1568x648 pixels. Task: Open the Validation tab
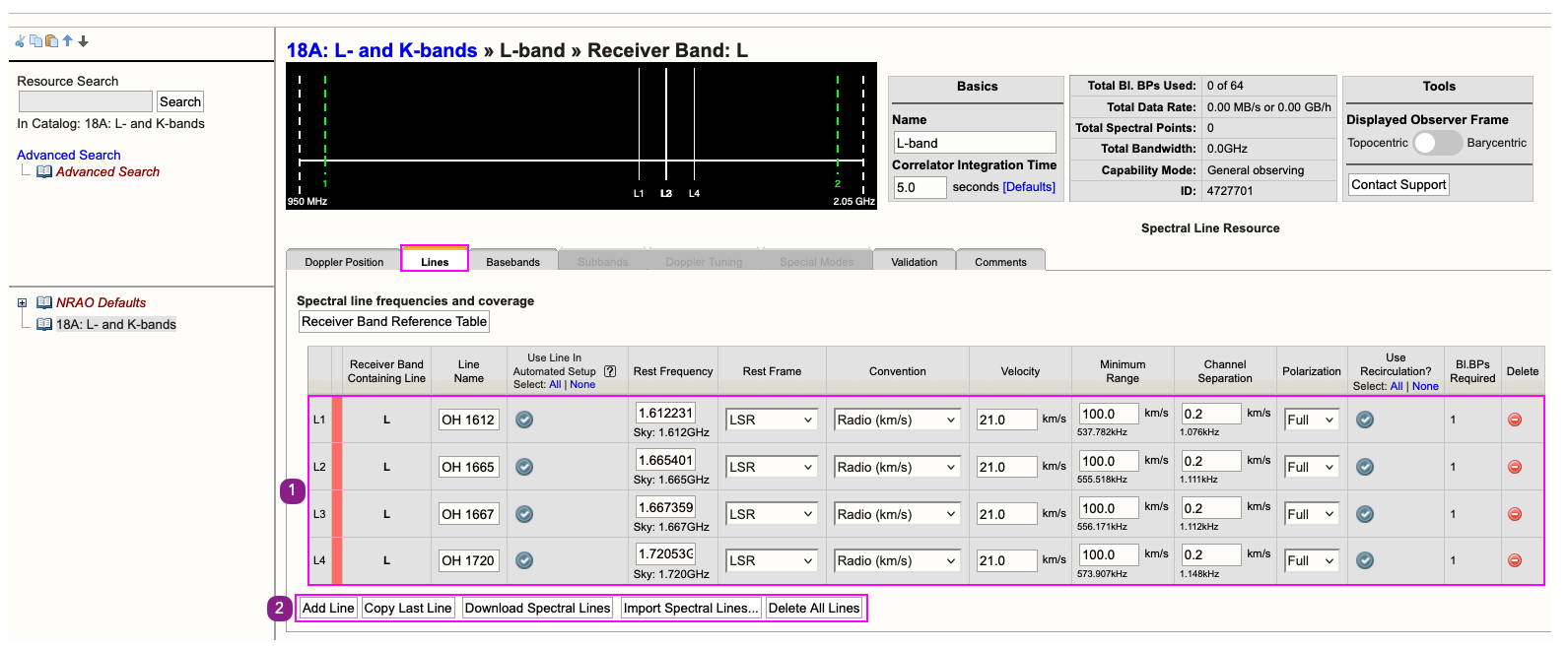[x=914, y=262]
